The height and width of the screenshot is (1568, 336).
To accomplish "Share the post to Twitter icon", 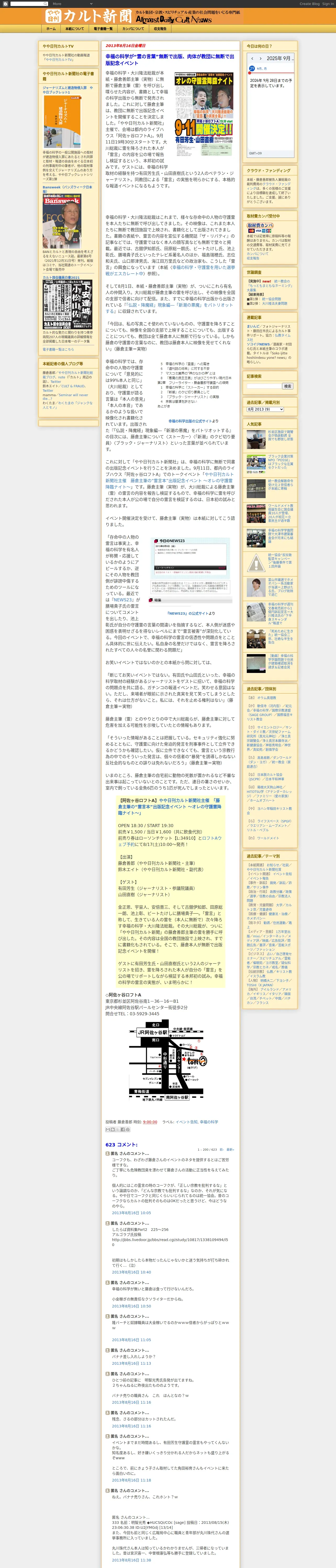I will tap(118, 1130).
